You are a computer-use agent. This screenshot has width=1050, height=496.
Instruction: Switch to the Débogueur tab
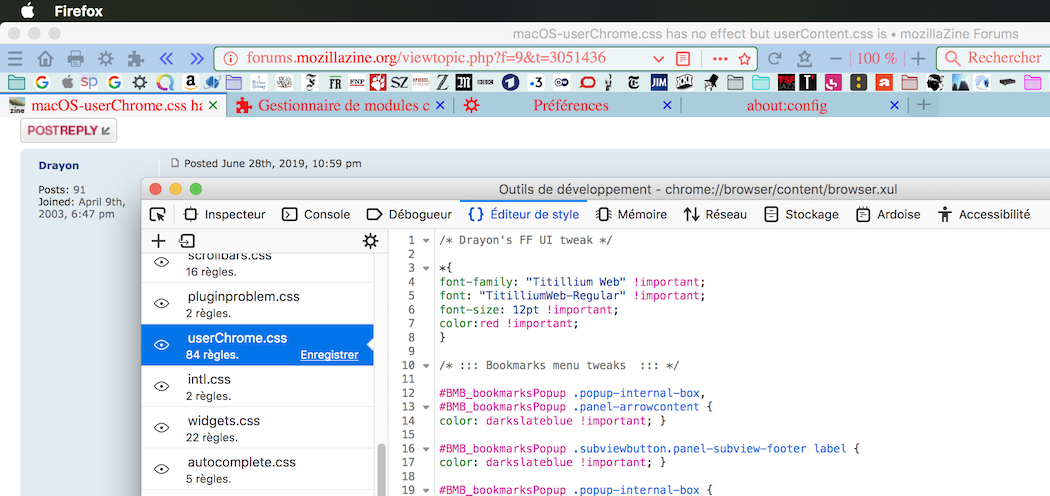coord(409,214)
